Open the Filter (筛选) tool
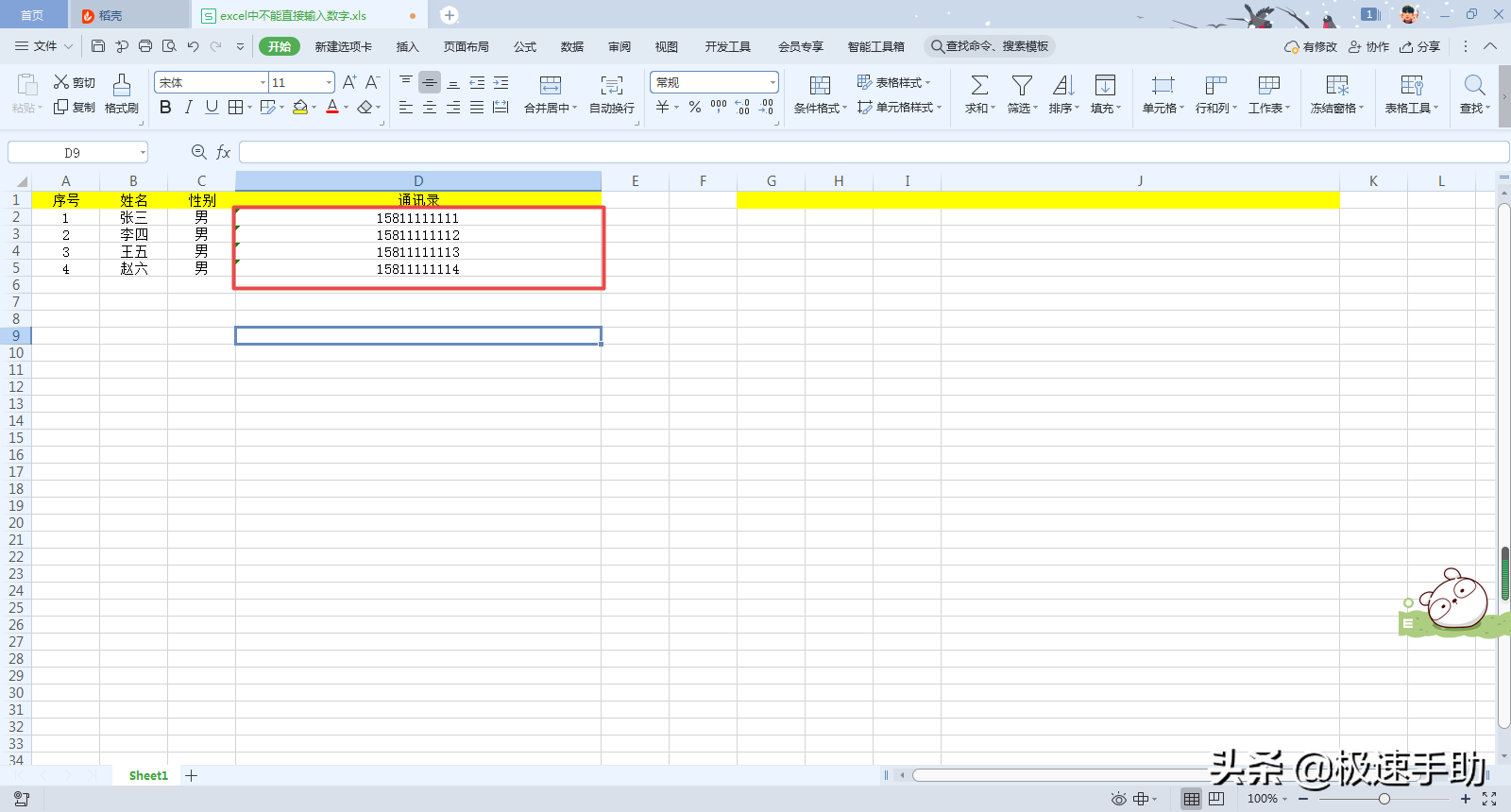 pos(1022,85)
